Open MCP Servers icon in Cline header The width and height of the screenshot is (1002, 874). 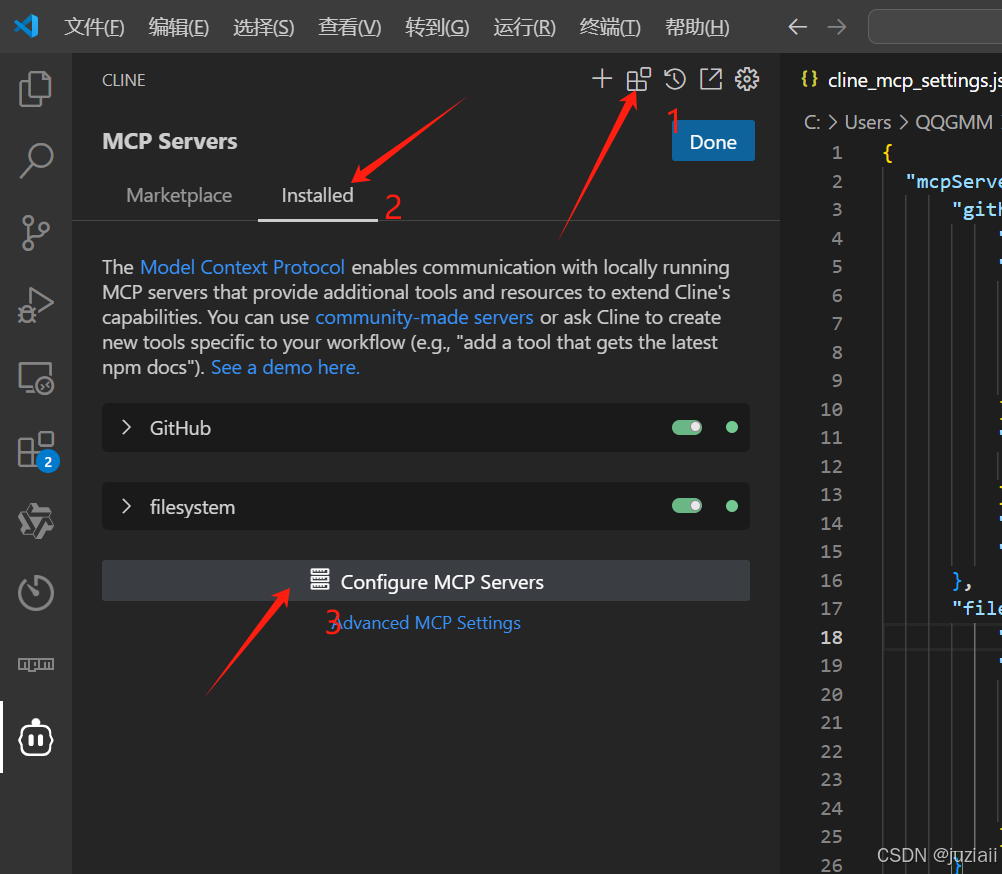click(638, 79)
